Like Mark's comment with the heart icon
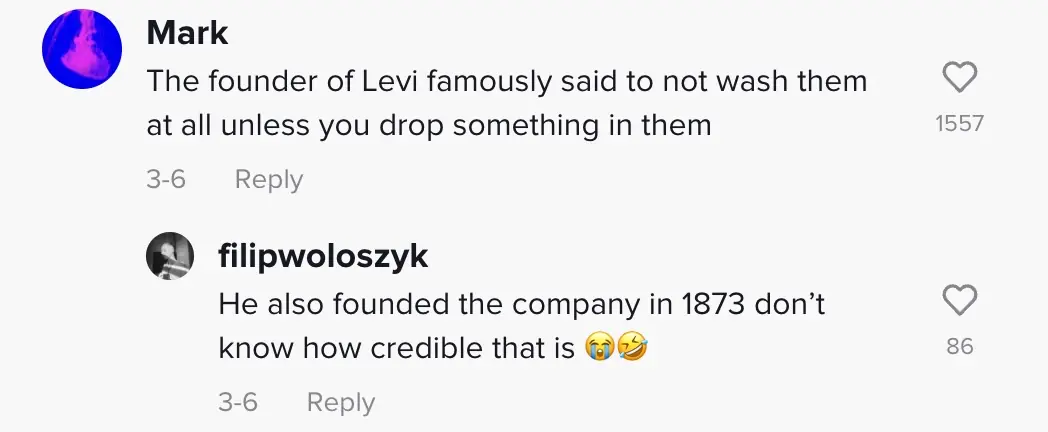1048x432 pixels. (x=960, y=78)
